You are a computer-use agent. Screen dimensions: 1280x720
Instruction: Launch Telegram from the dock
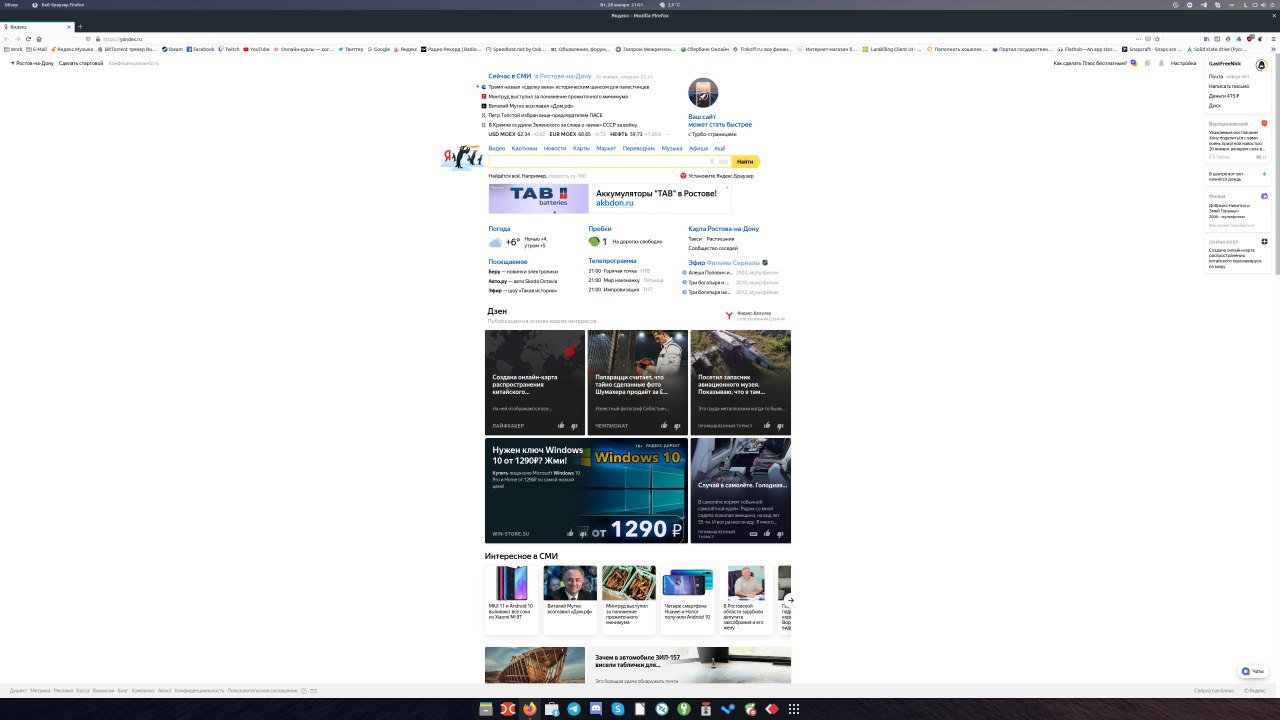(x=574, y=709)
